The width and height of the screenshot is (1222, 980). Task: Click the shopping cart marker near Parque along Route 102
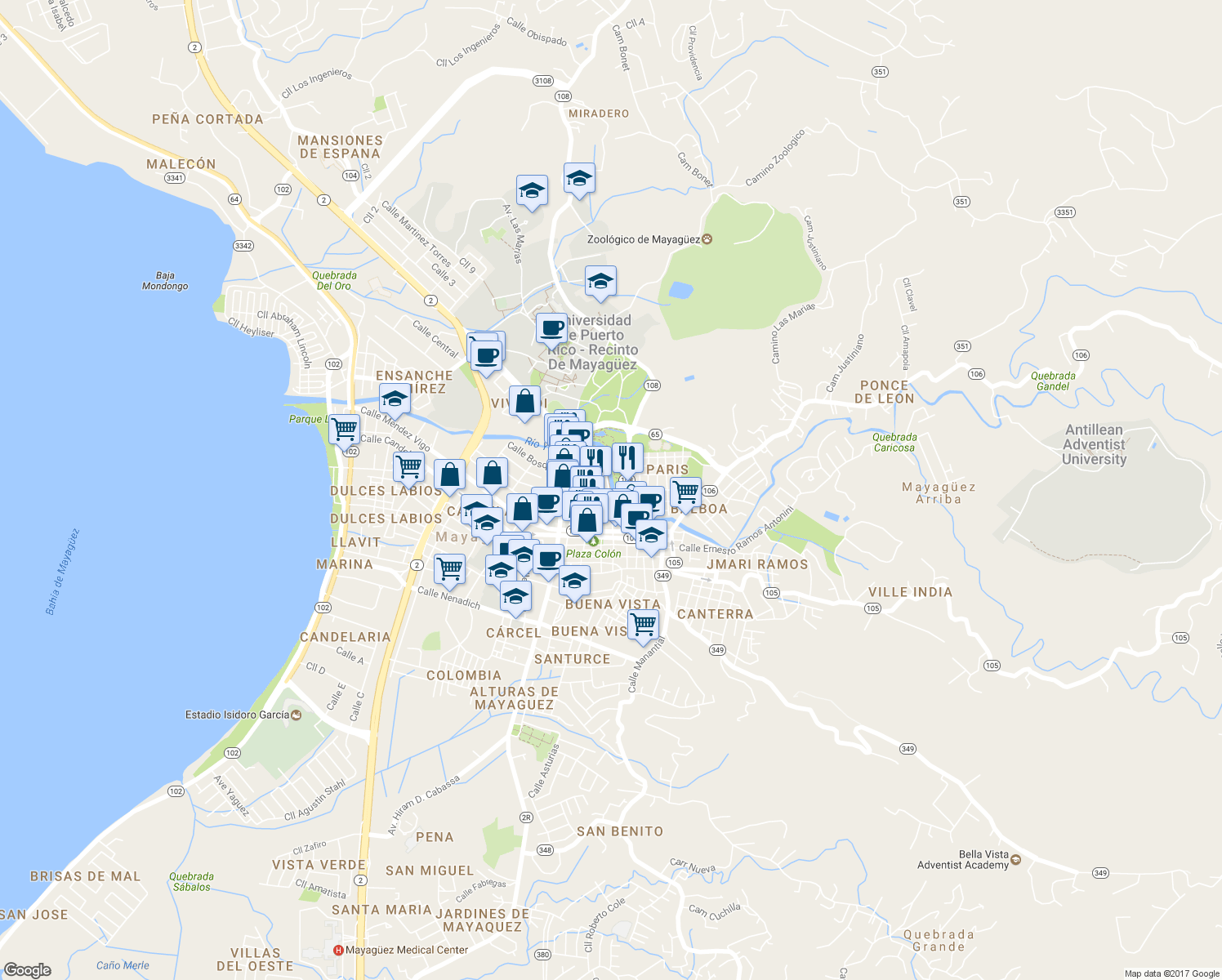pyautogui.click(x=346, y=430)
